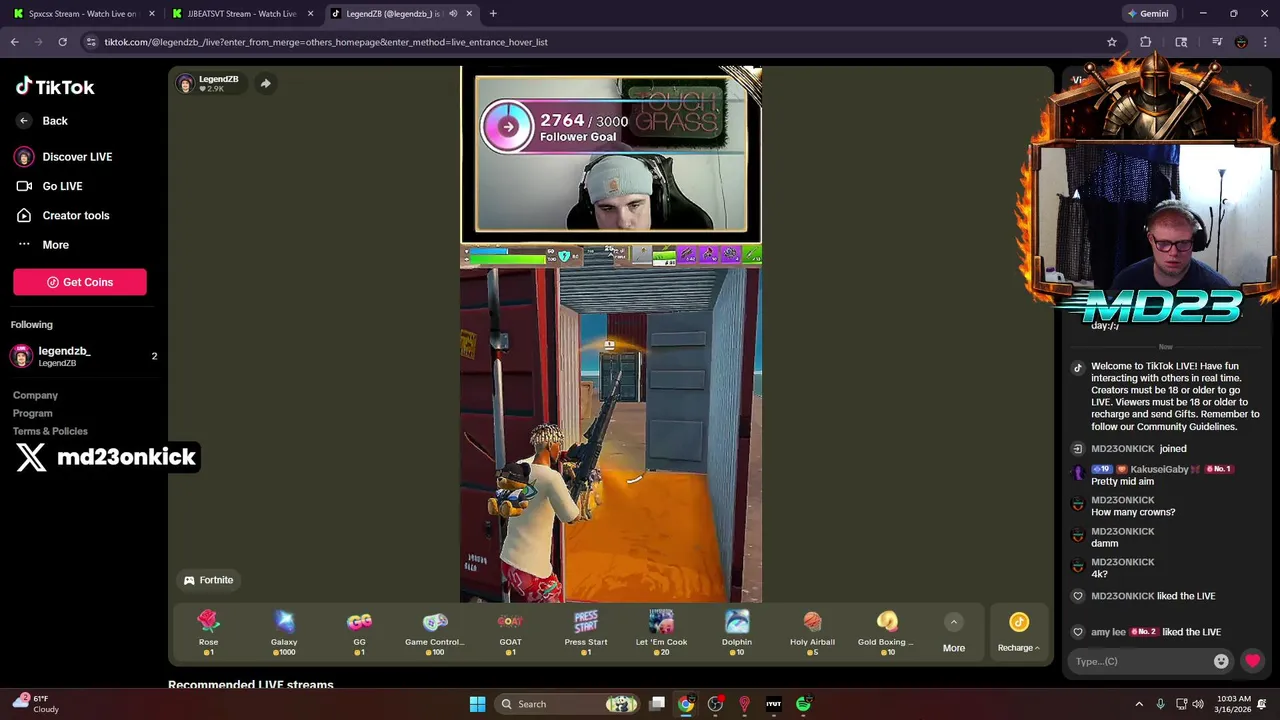
Task: Open Spotify from the taskbar
Action: click(x=803, y=704)
